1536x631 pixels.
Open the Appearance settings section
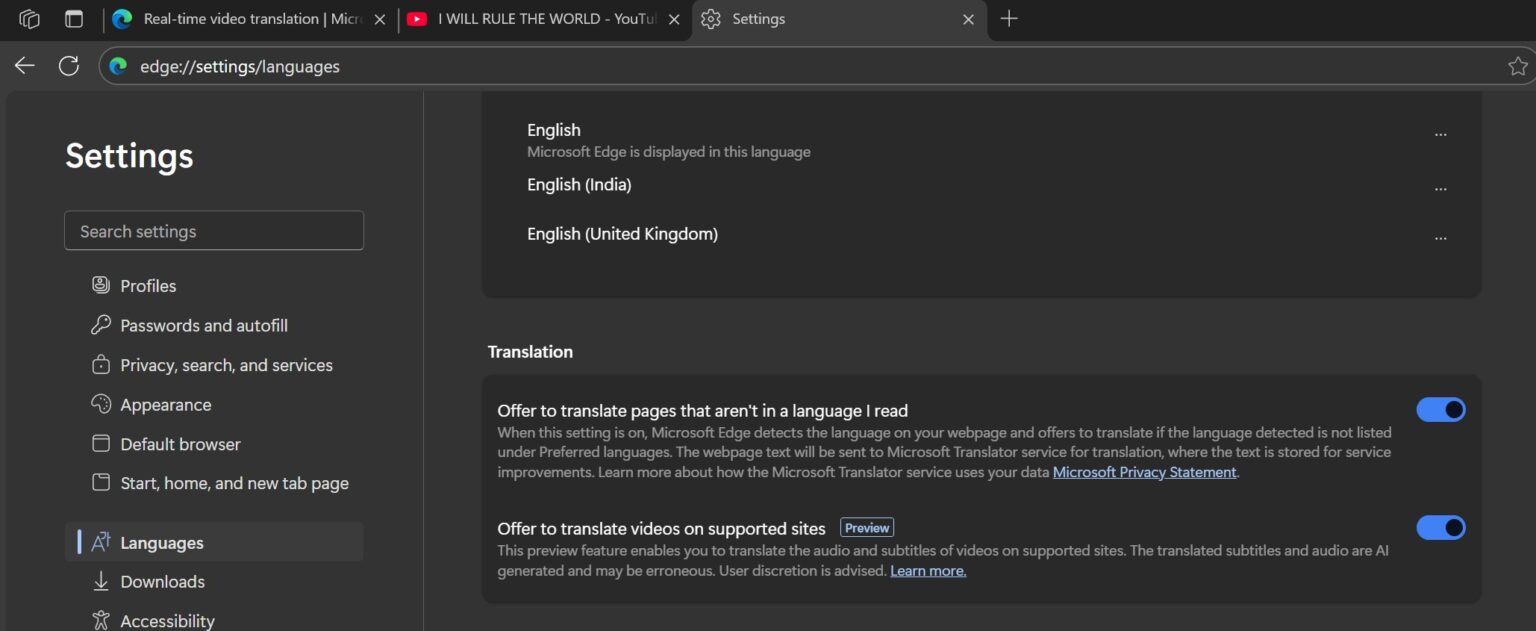point(166,404)
